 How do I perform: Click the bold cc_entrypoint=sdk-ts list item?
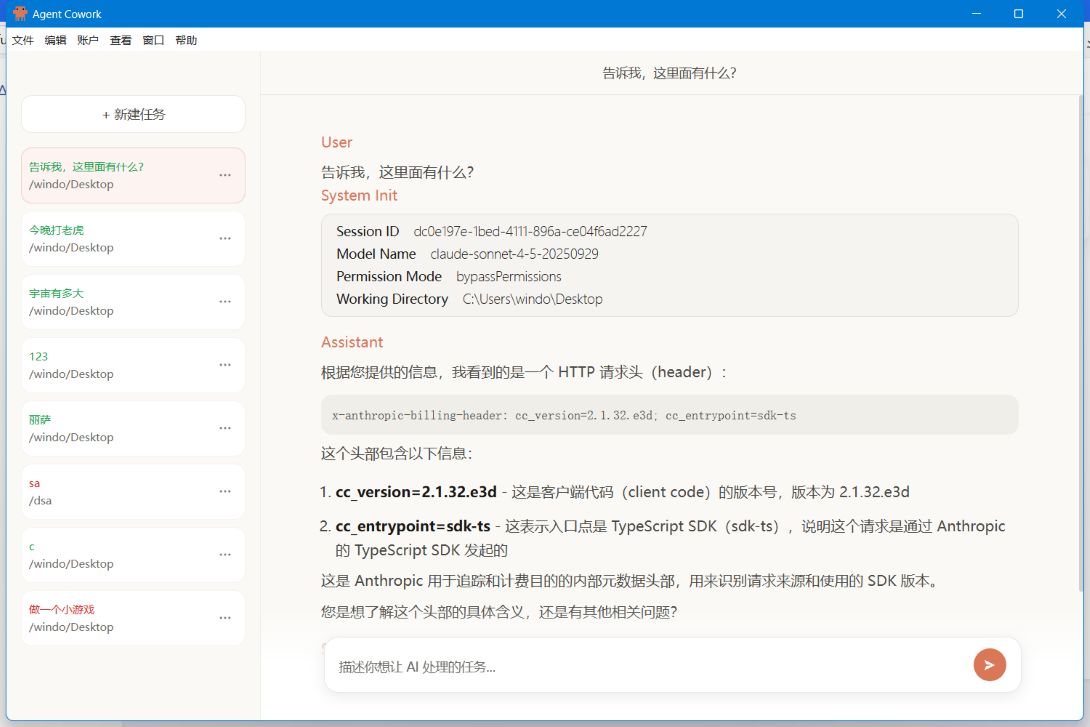413,526
